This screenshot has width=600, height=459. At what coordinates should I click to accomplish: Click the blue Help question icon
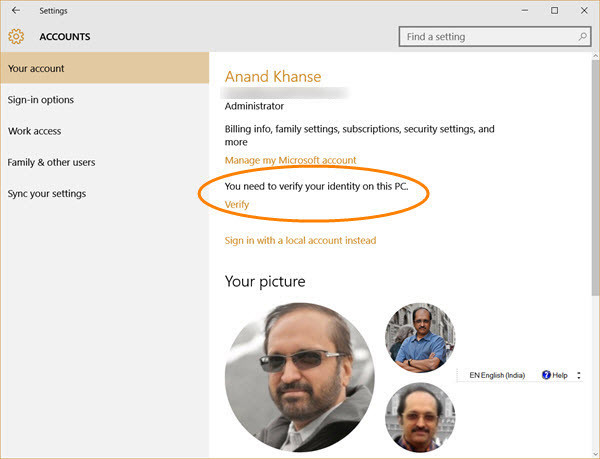[x=546, y=375]
